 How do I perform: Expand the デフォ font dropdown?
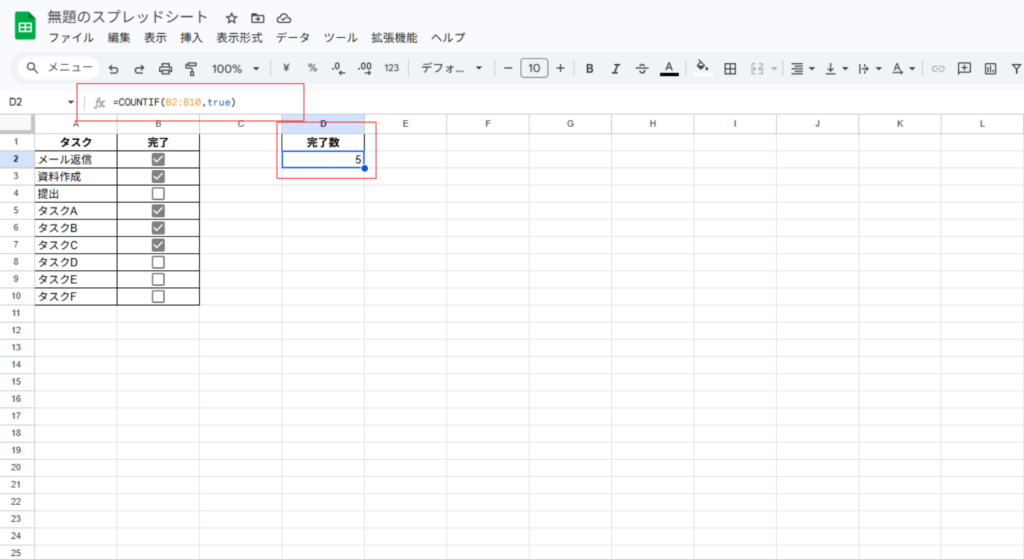point(451,69)
